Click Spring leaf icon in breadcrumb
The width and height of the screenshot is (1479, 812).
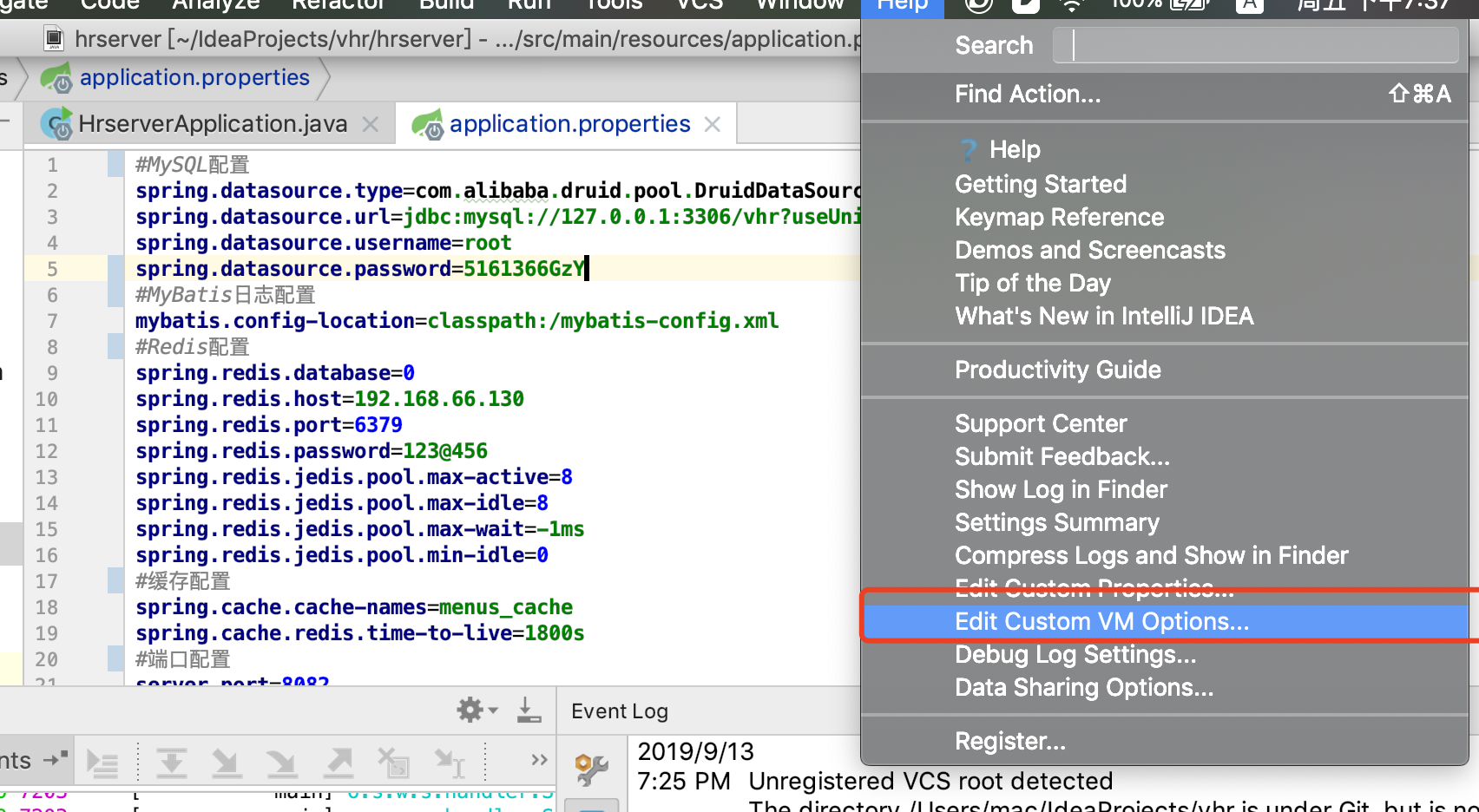(x=56, y=78)
